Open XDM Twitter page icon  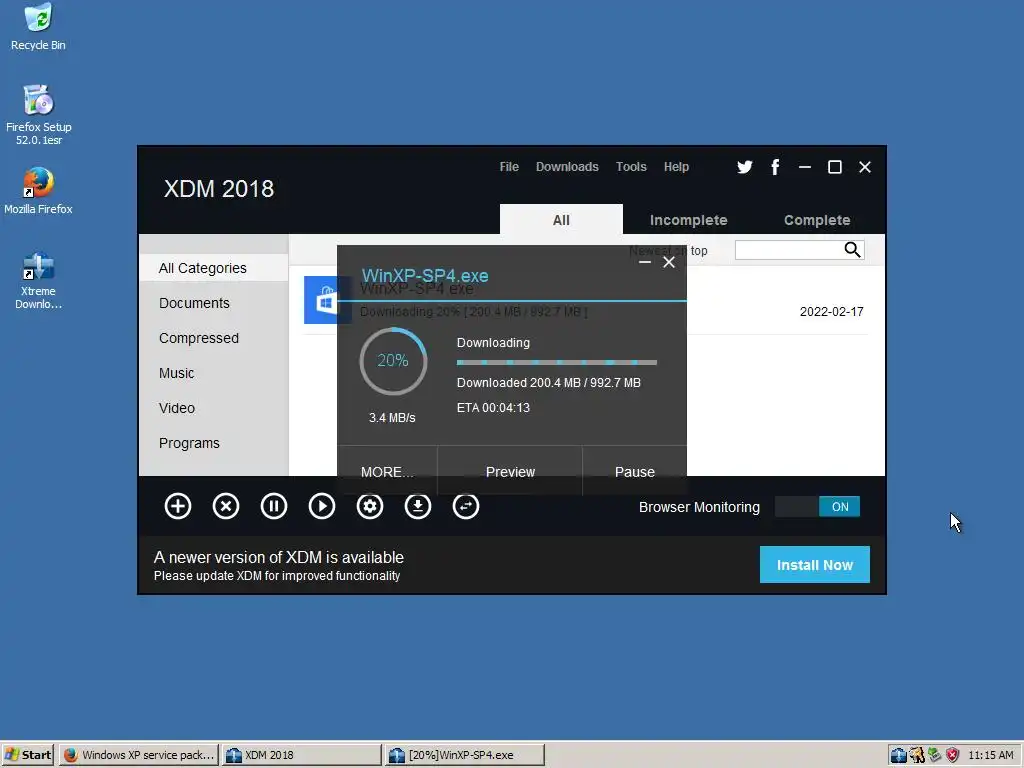(x=744, y=167)
